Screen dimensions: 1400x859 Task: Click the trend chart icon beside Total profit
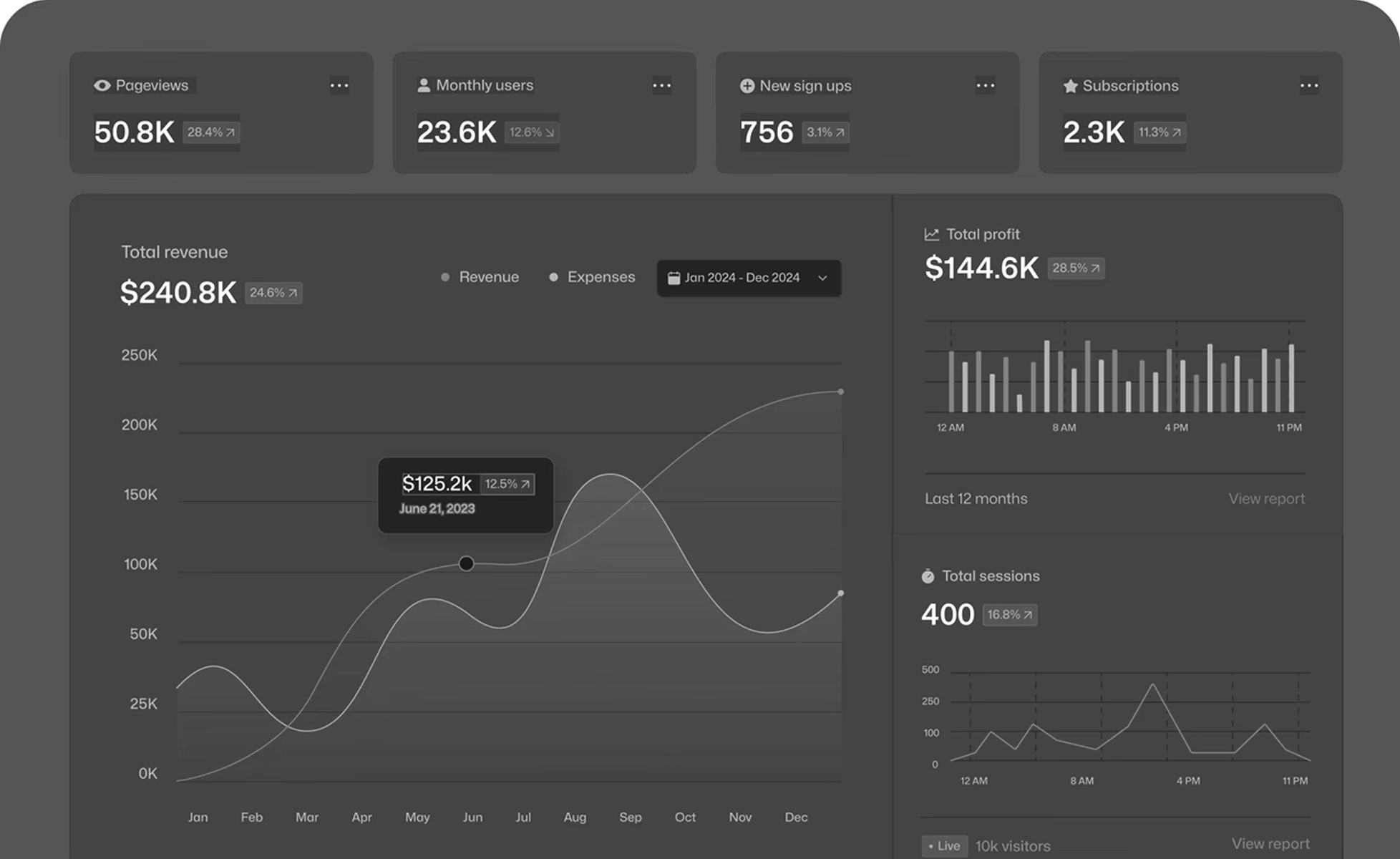point(931,234)
